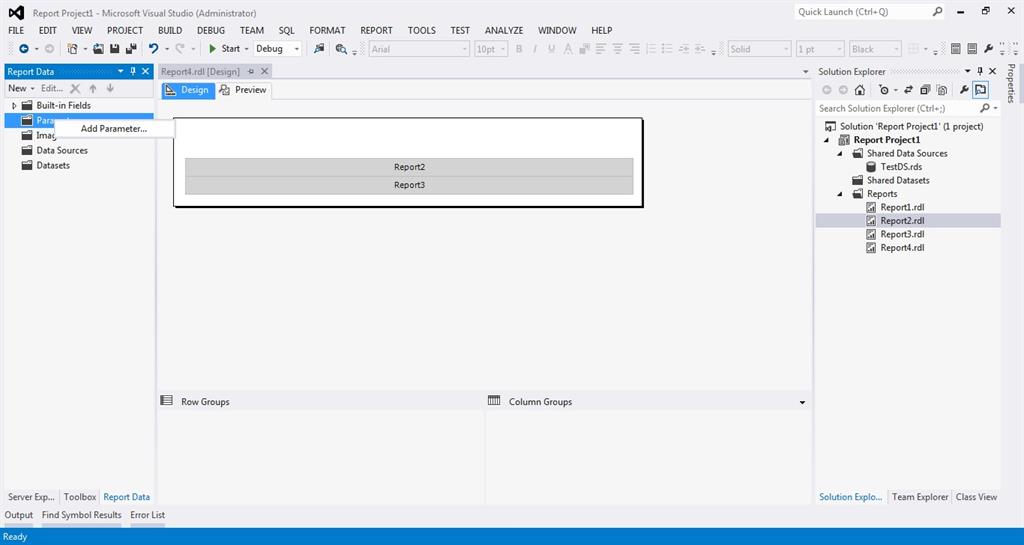1024x545 pixels.
Task: Open the FILE menu
Action: pyautogui.click(x=16, y=30)
